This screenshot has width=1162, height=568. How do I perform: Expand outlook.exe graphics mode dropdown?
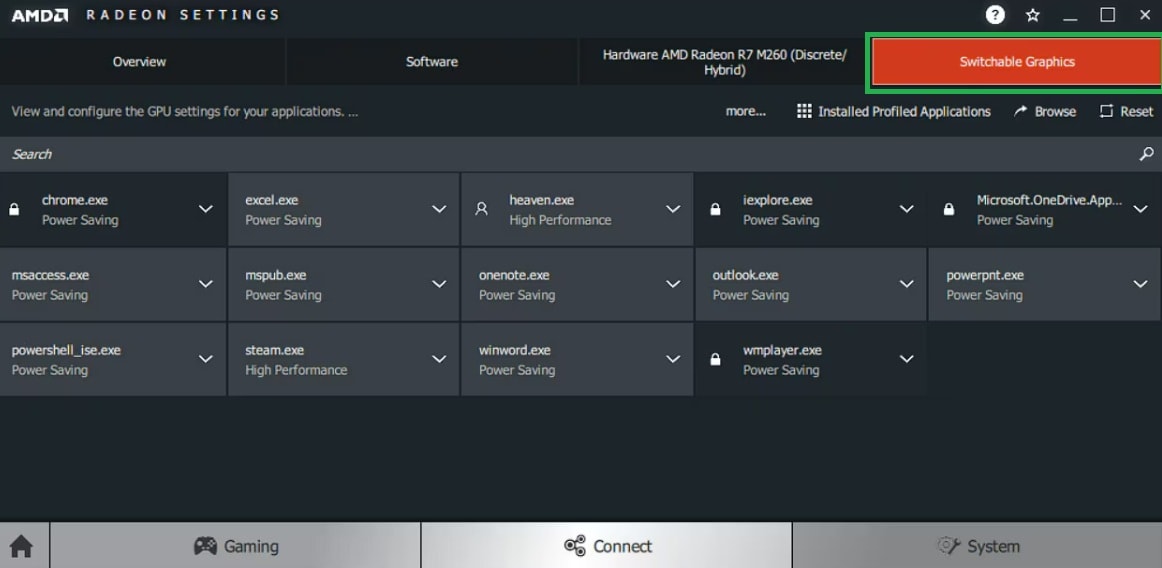pos(906,284)
